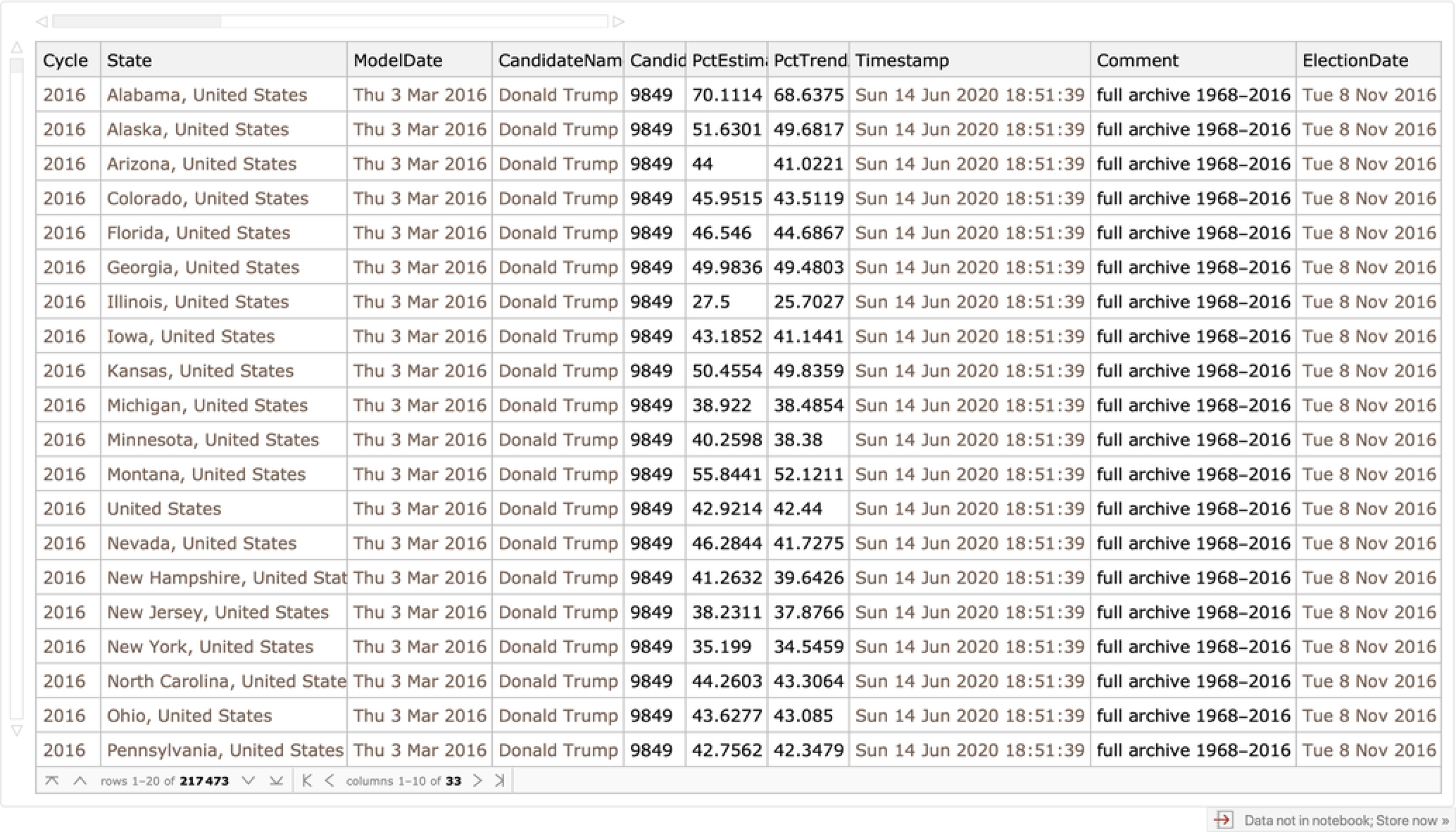This screenshot has height=832, width=1456.
Task: Click down arrow of vertical scrollbar
Action: pyautogui.click(x=17, y=731)
